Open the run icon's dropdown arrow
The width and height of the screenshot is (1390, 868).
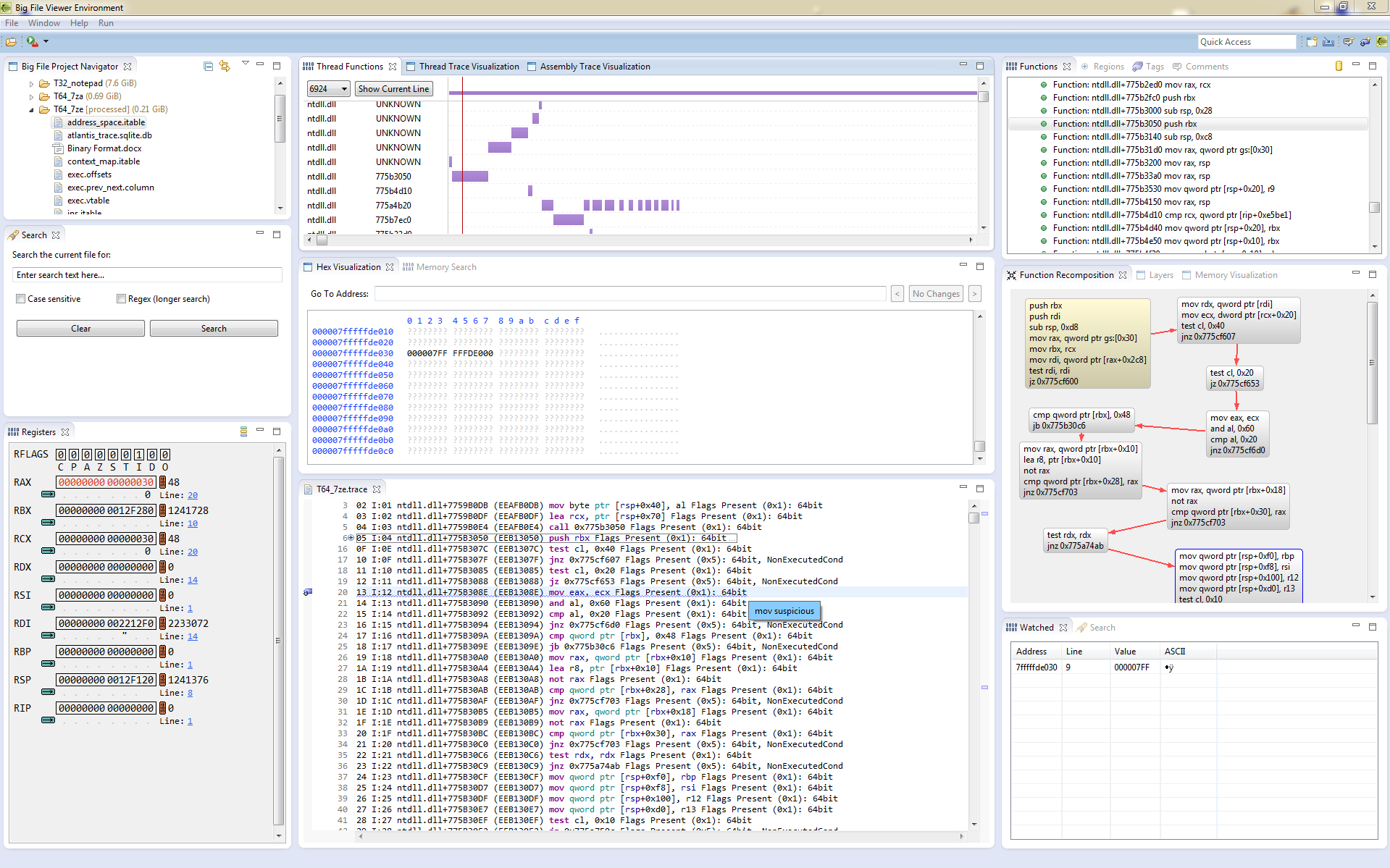[x=46, y=42]
